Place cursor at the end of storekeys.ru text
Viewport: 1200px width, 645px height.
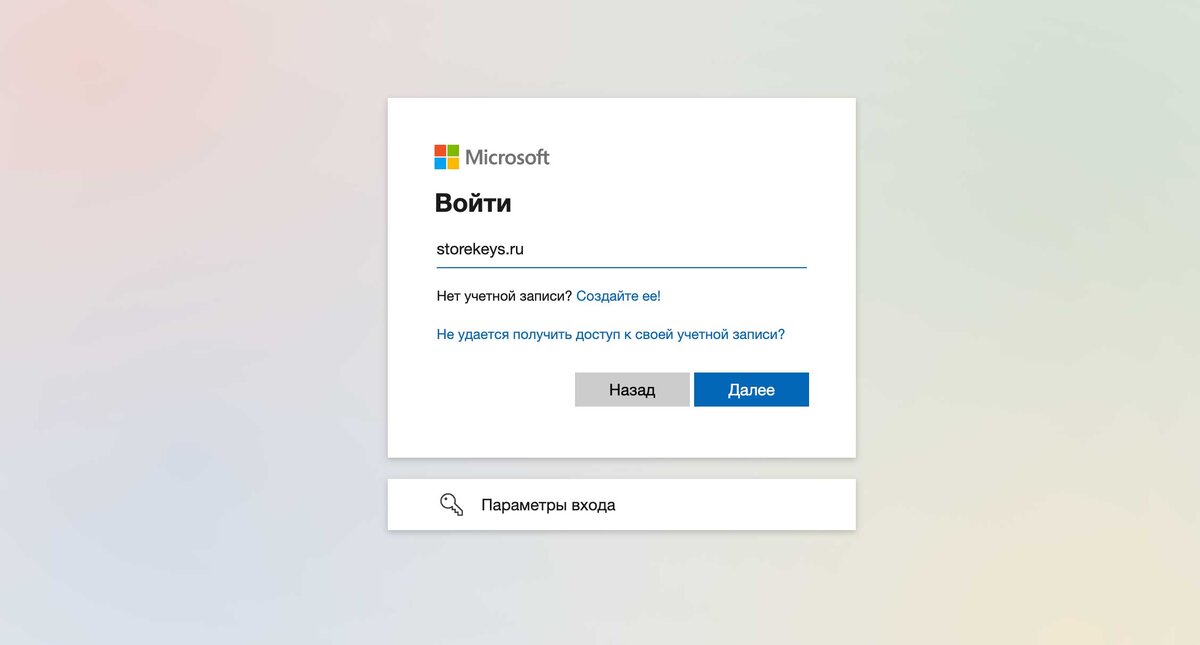click(524, 249)
